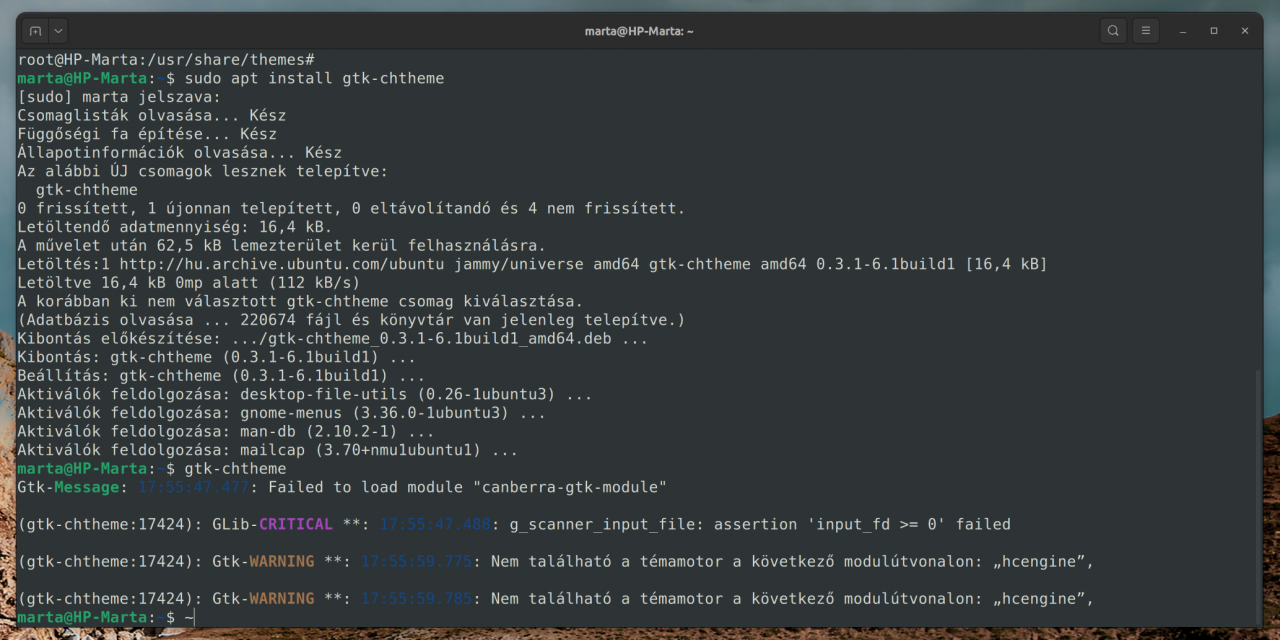Click the green Gtk-Message label
Viewport: 1280px width, 640px height.
(68, 487)
